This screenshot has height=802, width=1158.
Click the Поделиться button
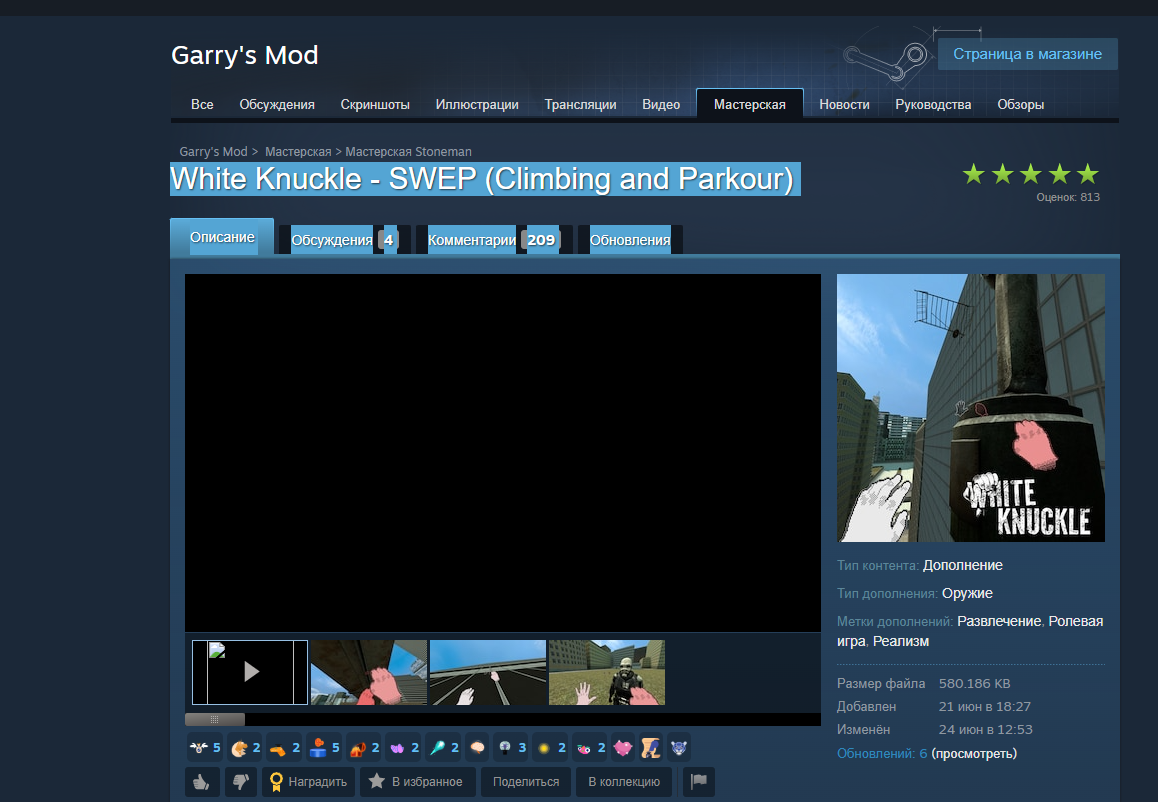click(526, 781)
